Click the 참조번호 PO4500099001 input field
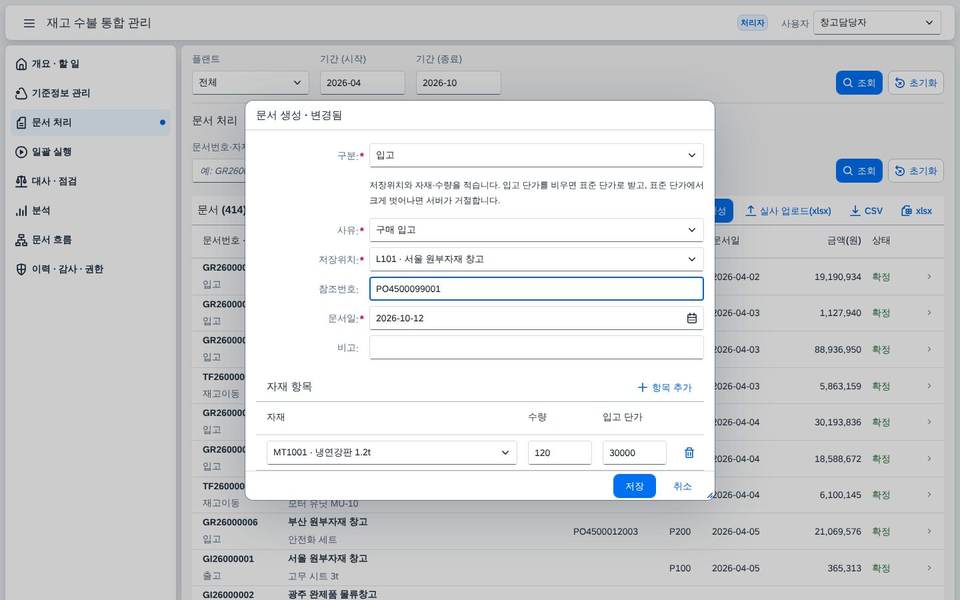This screenshot has height=600, width=960. [x=536, y=289]
